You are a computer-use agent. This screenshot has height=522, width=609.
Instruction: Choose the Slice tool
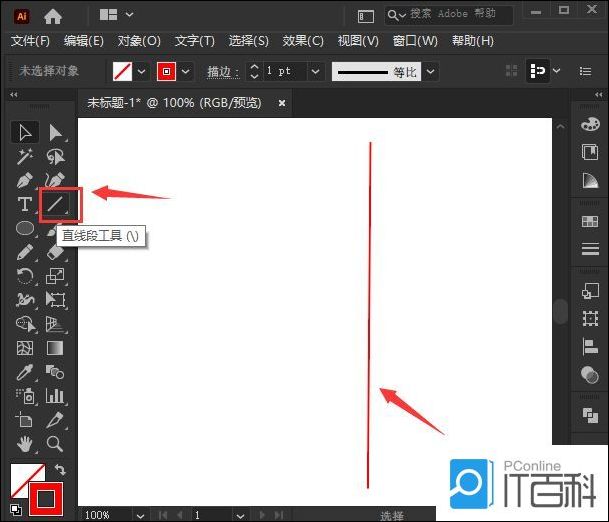[55, 420]
